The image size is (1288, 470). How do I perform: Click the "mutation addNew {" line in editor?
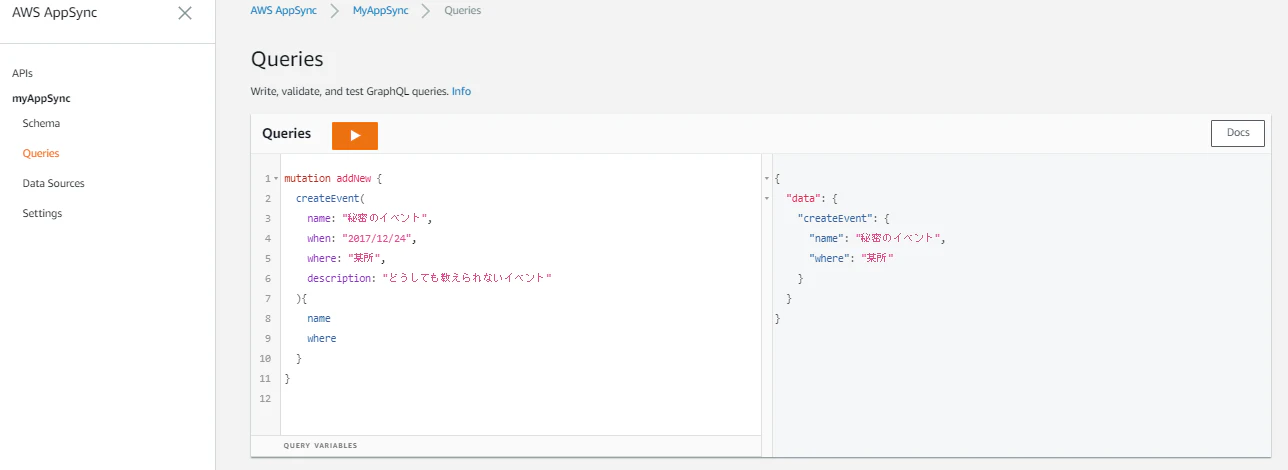pos(333,179)
